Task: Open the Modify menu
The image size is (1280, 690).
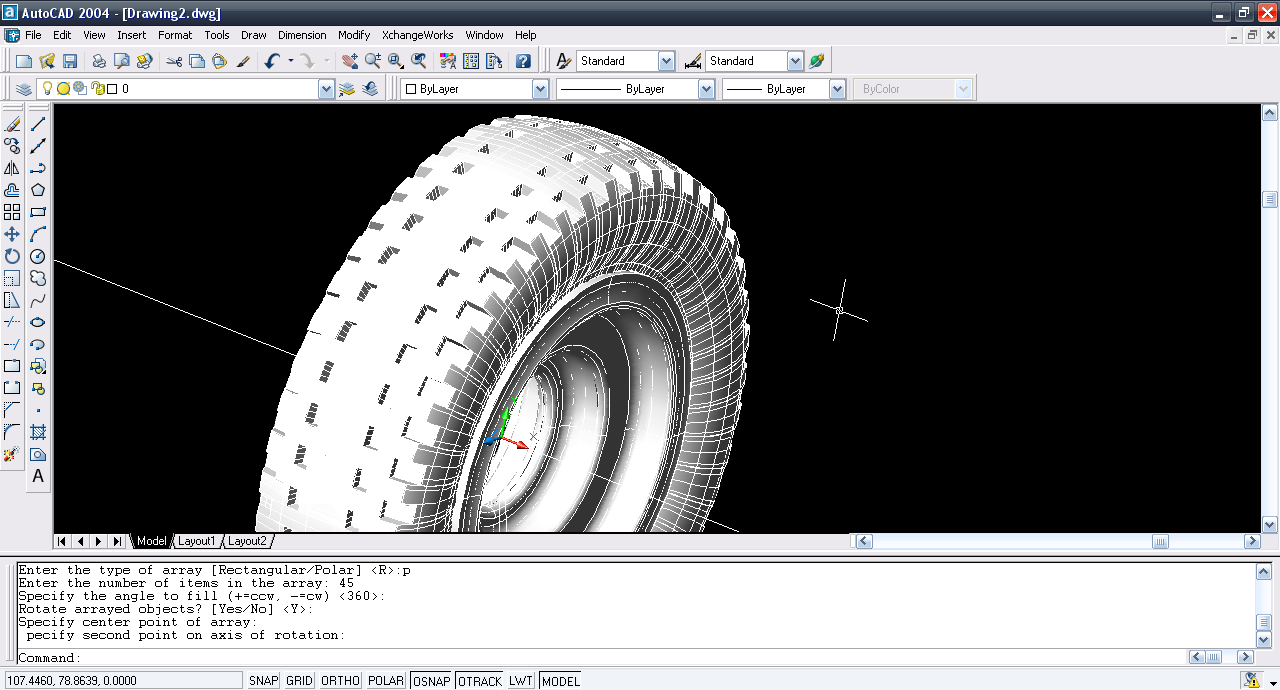Action: coord(354,35)
